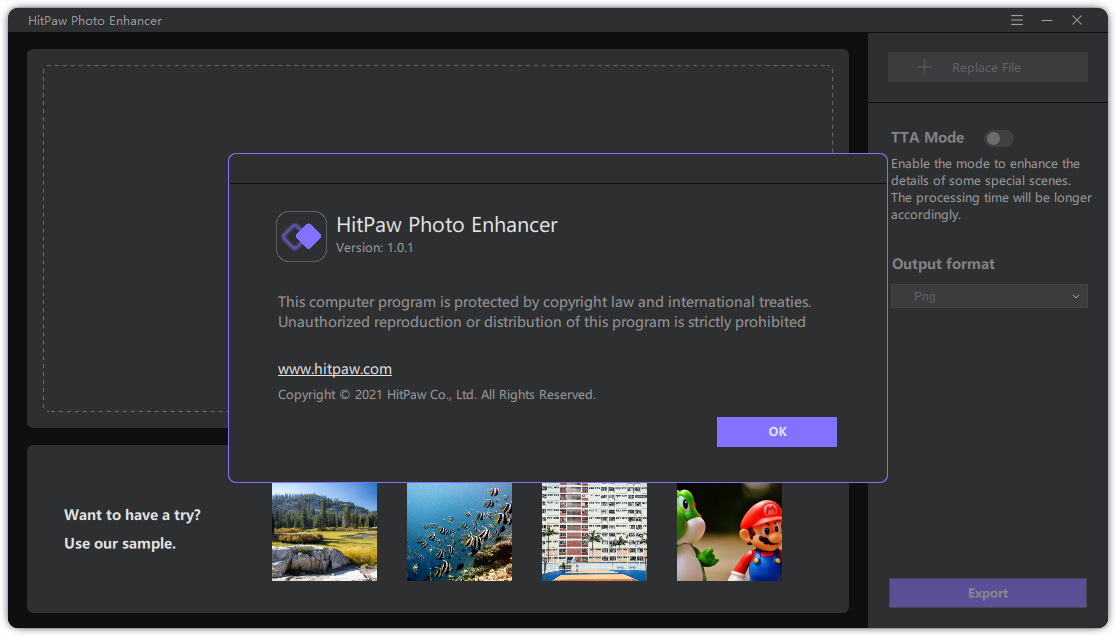
Task: Click the TTA Mode label text
Action: (927, 138)
